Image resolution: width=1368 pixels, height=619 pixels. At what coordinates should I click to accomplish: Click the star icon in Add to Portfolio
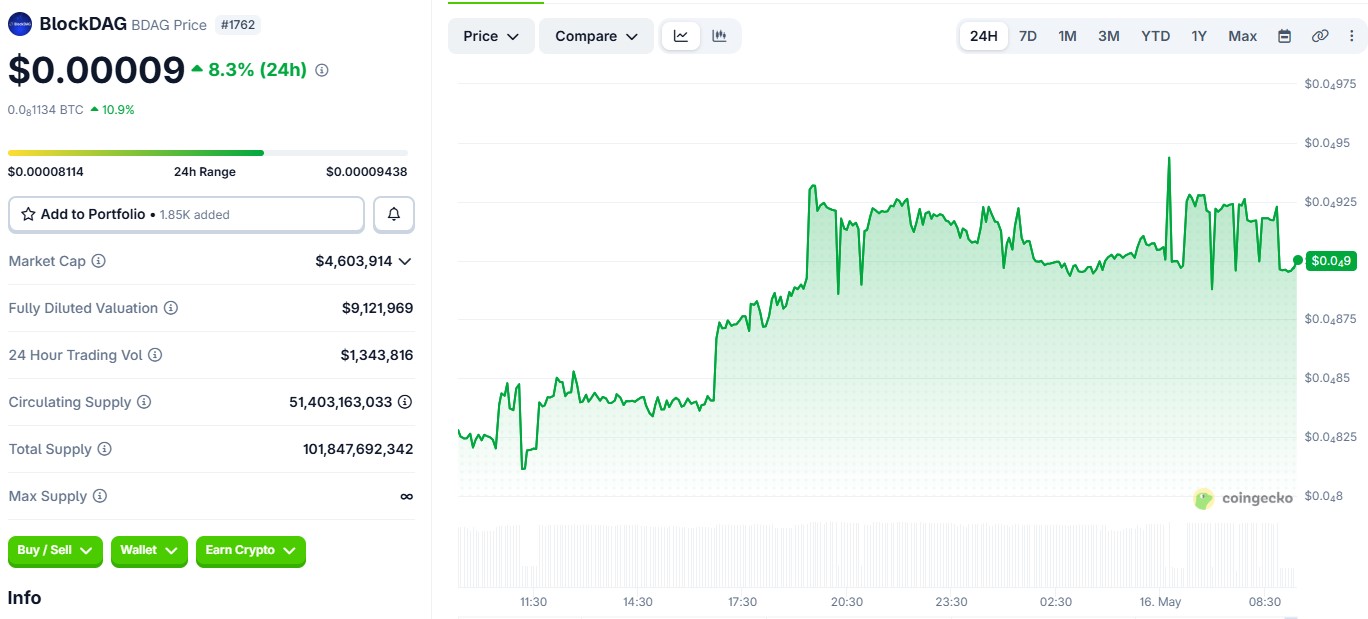click(x=28, y=214)
